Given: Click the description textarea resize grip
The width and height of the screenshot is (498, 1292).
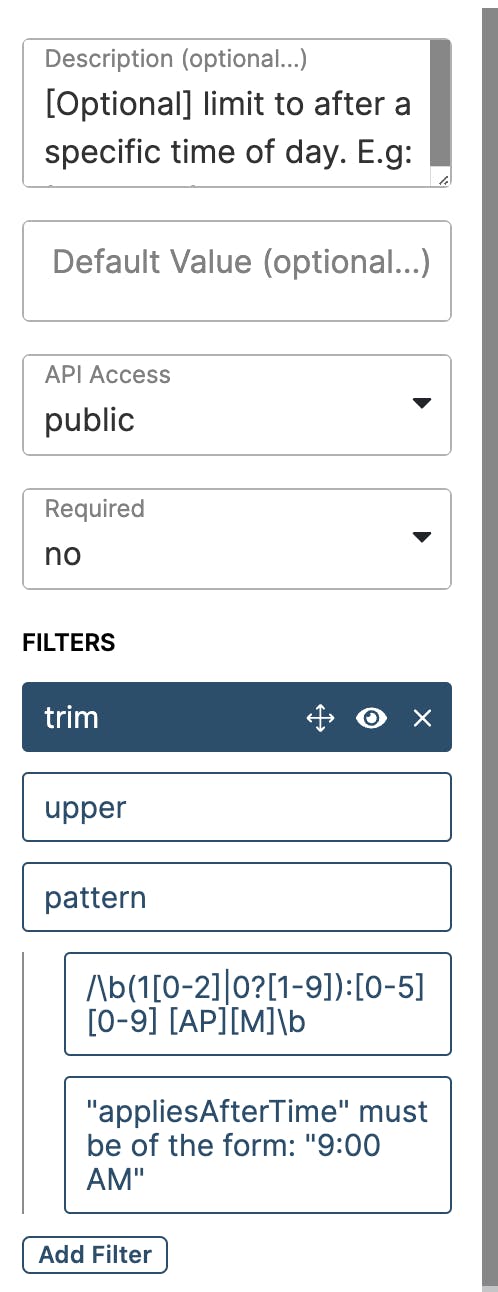Looking at the screenshot, I should 443,179.
